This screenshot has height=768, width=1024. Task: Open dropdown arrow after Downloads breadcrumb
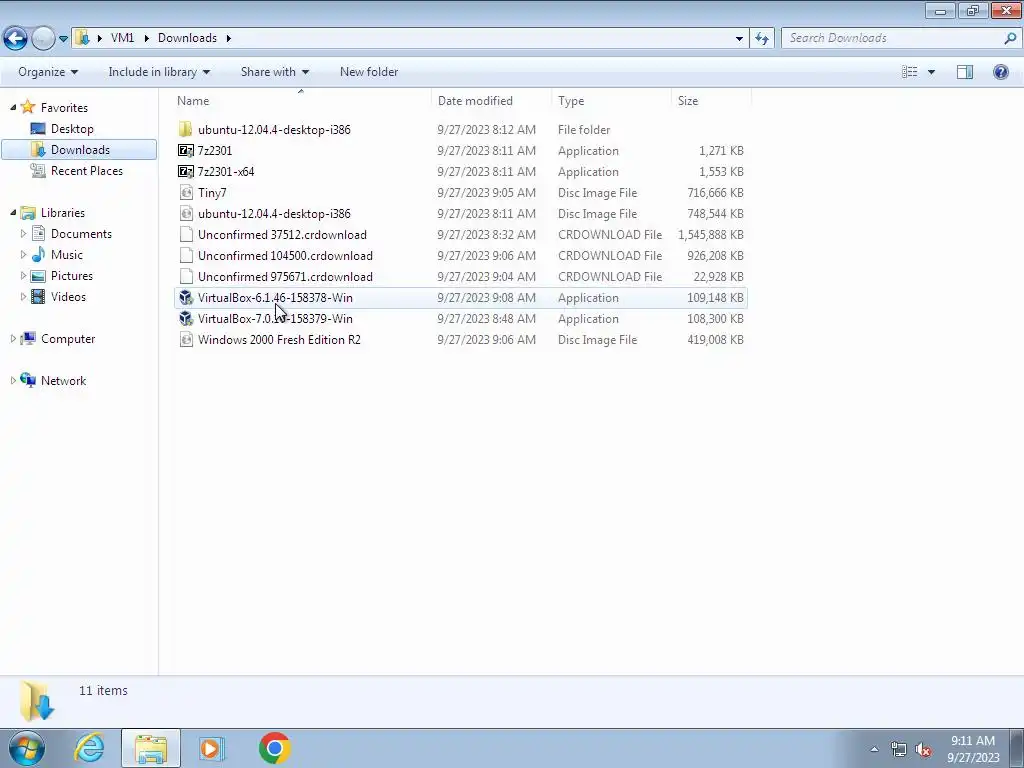229,38
